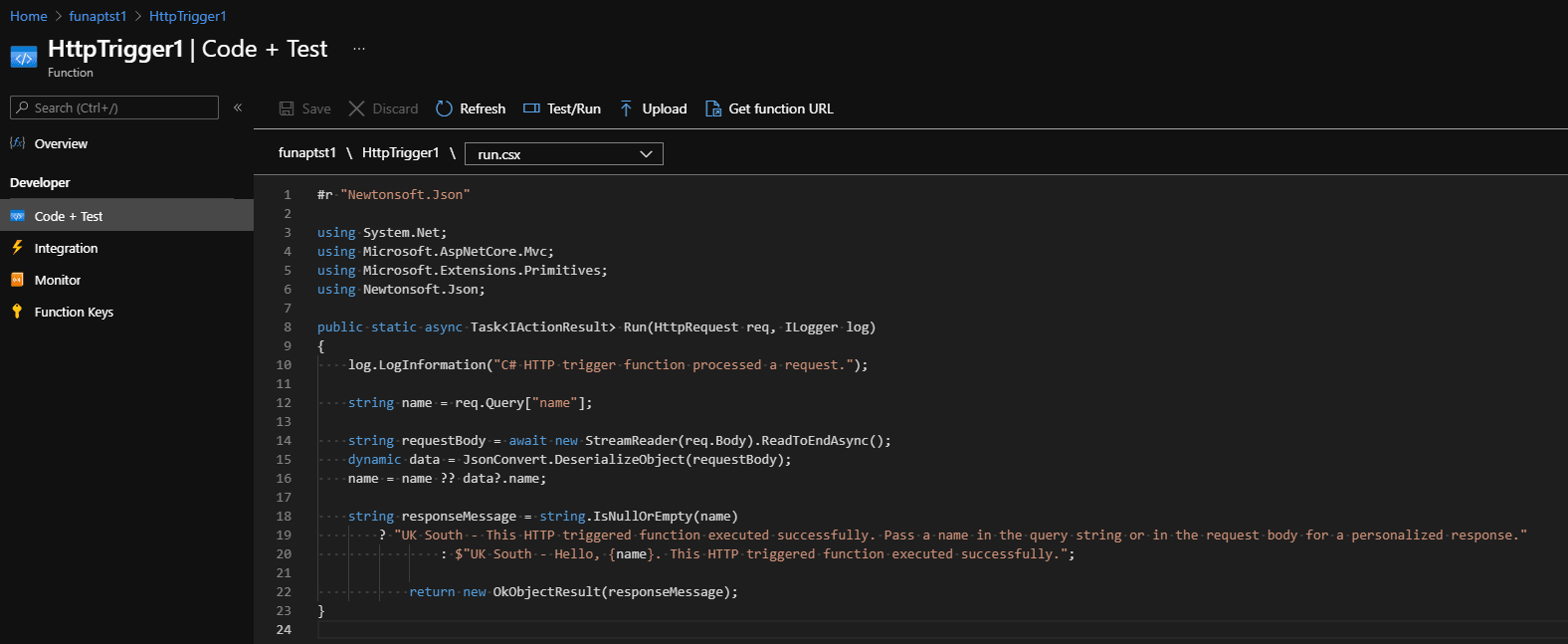Click Home breadcrumb link
The width and height of the screenshot is (1568, 644).
pos(29,16)
